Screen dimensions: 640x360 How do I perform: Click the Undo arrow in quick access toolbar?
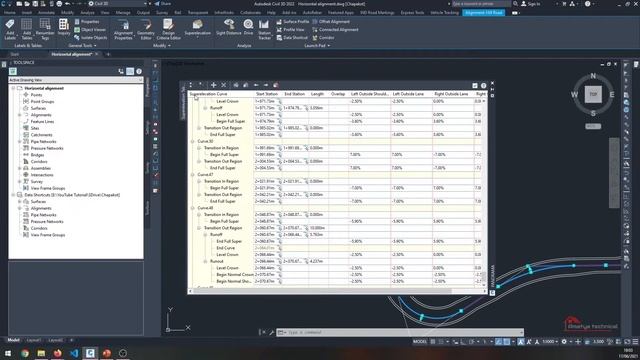tap(68, 4)
